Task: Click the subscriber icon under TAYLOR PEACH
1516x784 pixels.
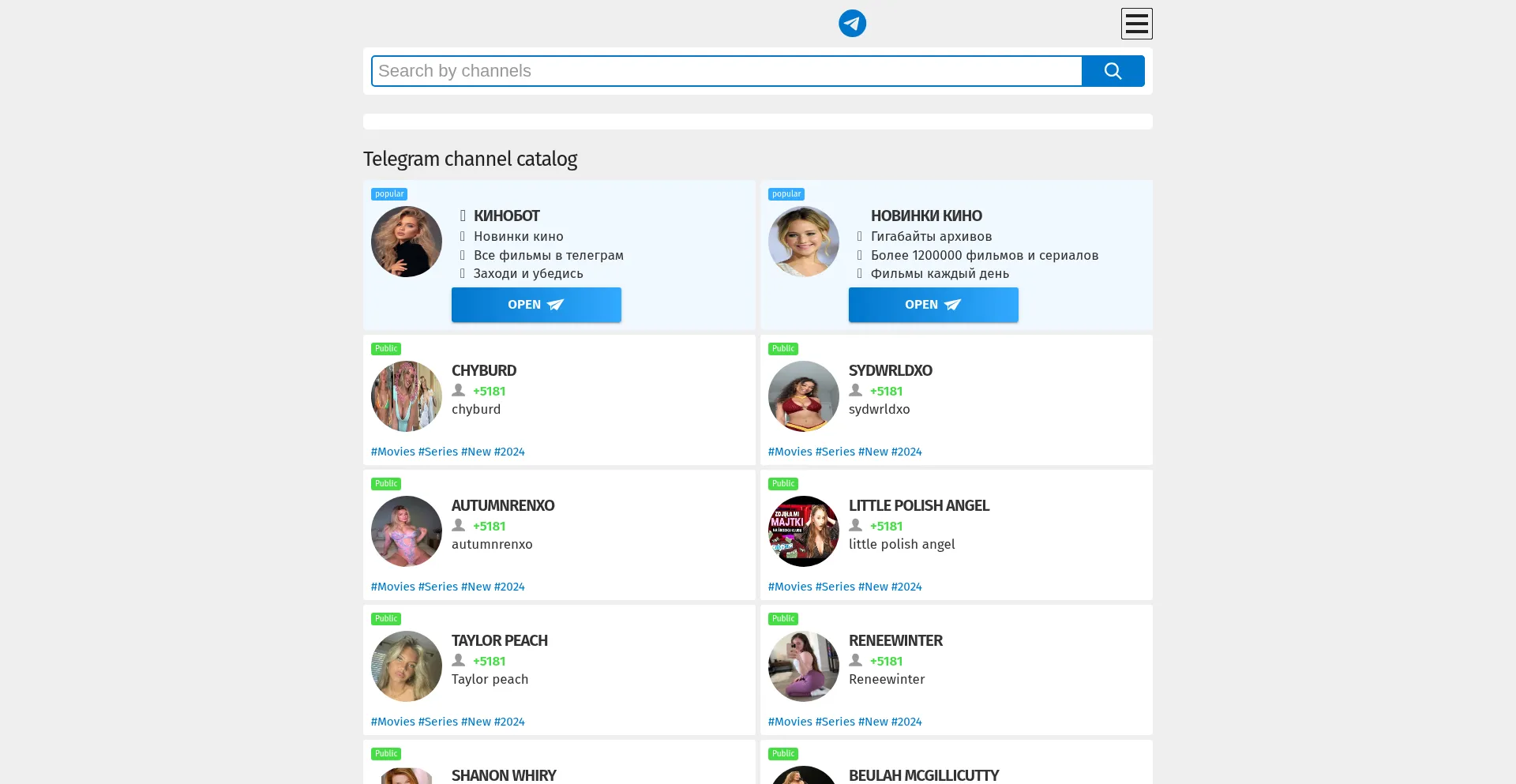Action: pos(458,660)
